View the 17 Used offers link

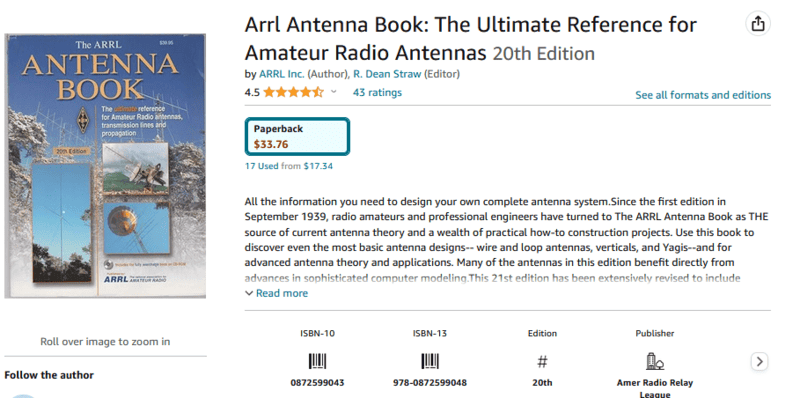[262, 166]
